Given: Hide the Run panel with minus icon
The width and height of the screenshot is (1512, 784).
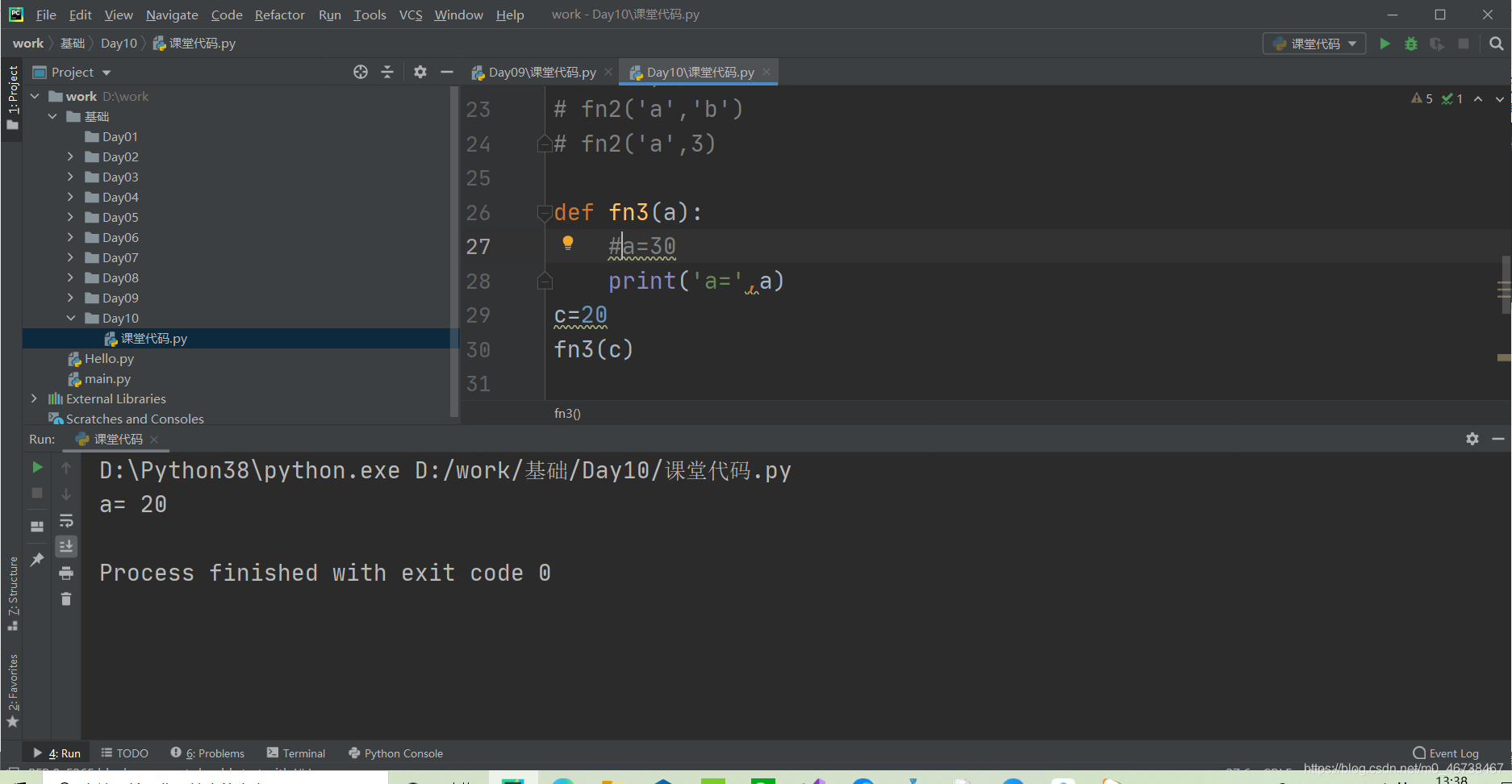Looking at the screenshot, I should tap(1498, 439).
